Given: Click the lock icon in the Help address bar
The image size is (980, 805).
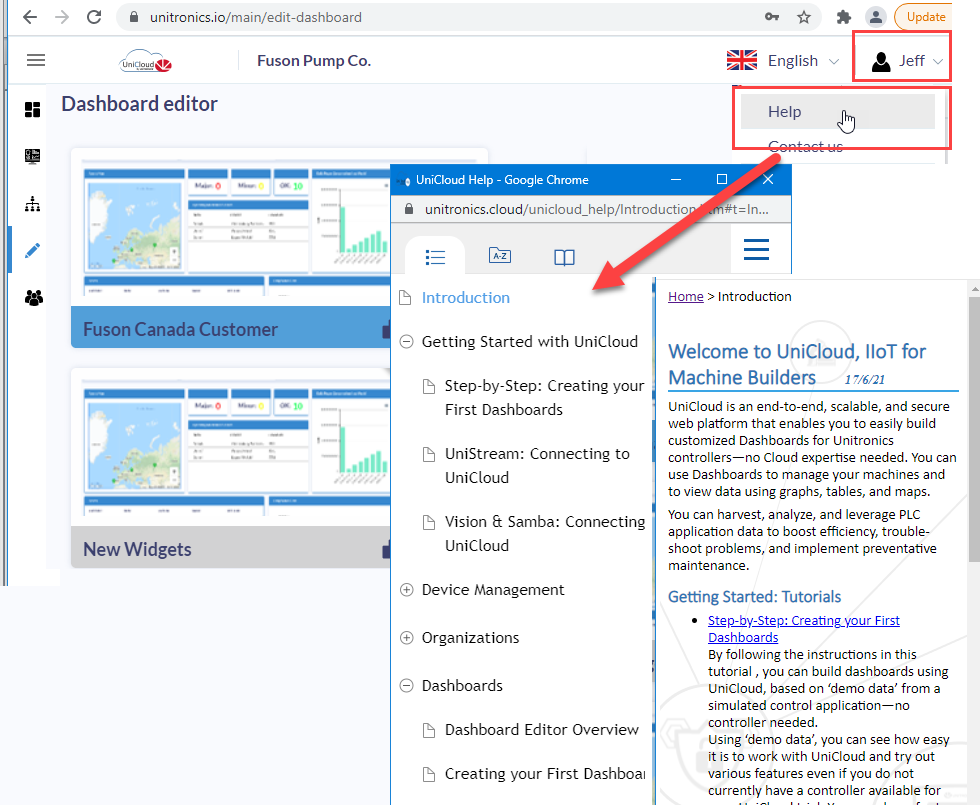Looking at the screenshot, I should pyautogui.click(x=409, y=209).
